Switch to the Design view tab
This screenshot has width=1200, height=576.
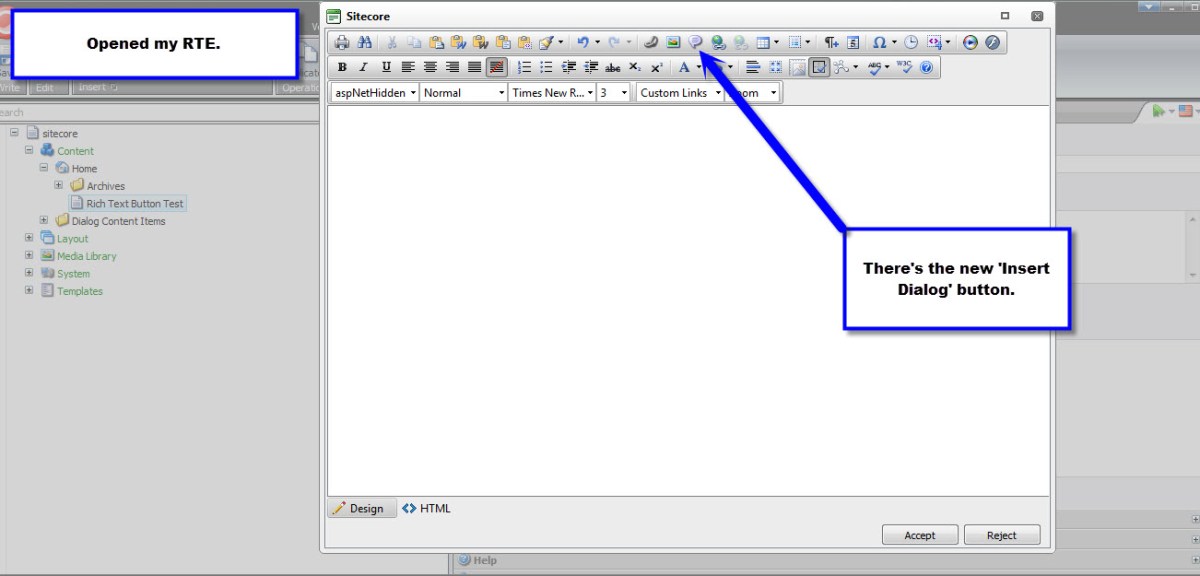(x=359, y=508)
